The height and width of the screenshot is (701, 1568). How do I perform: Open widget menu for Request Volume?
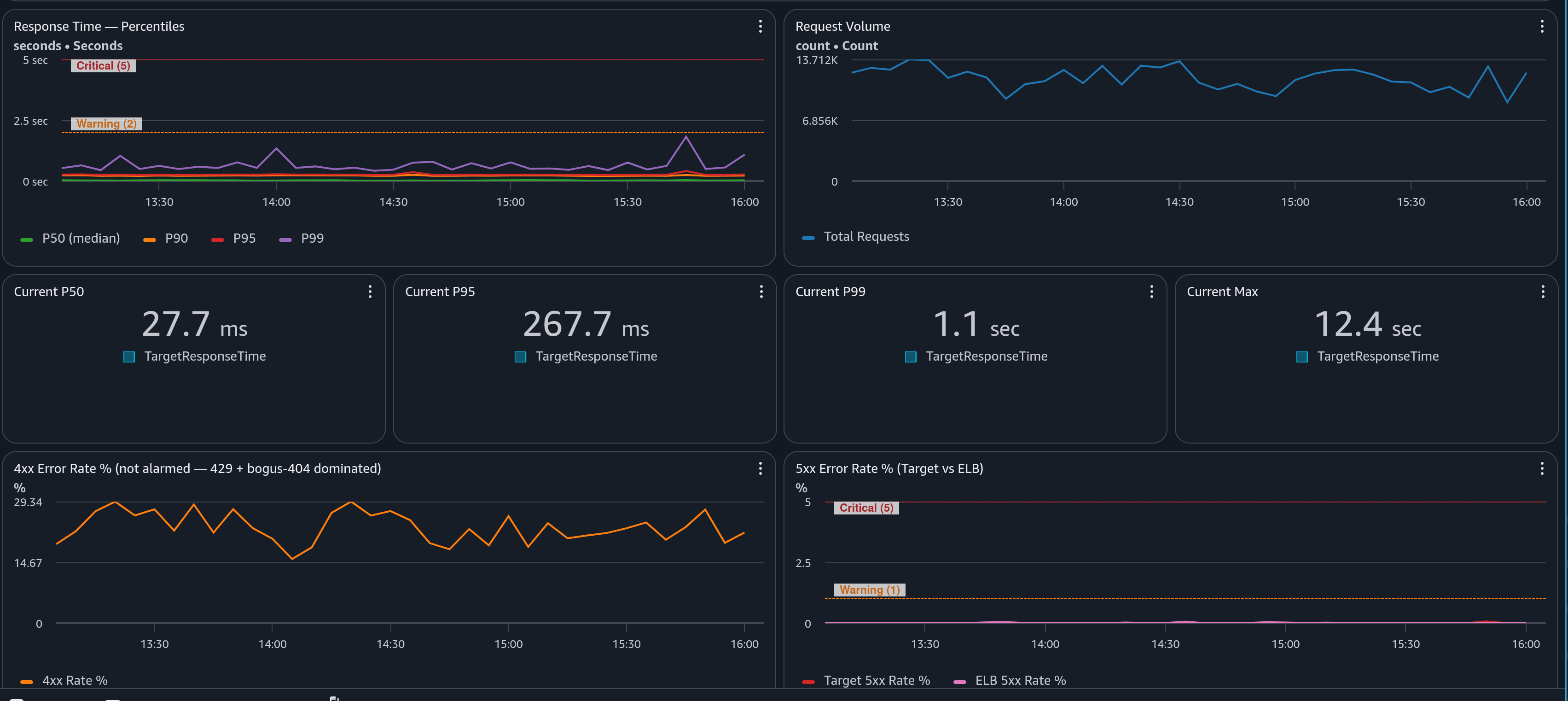(1542, 26)
